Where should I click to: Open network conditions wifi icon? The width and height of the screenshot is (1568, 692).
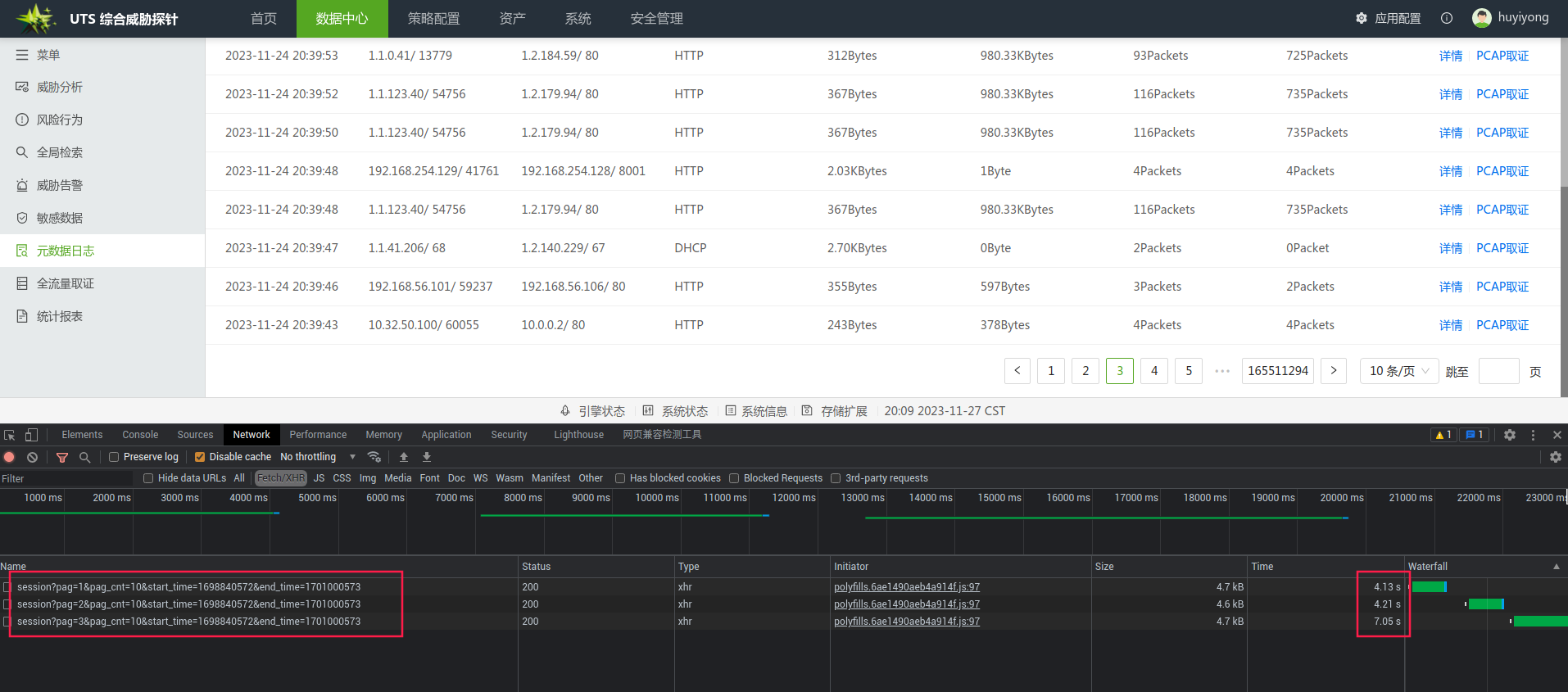point(374,457)
